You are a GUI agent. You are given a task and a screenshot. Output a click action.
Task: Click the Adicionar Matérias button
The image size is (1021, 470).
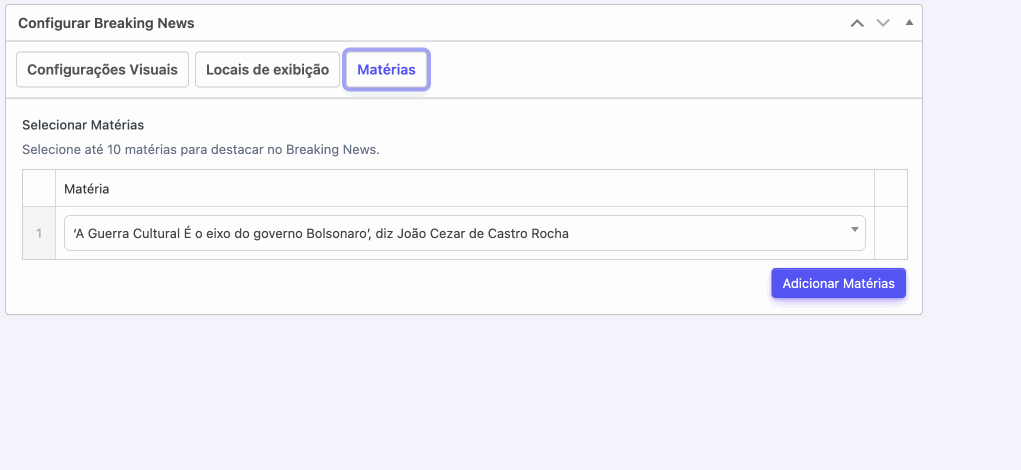tap(839, 284)
